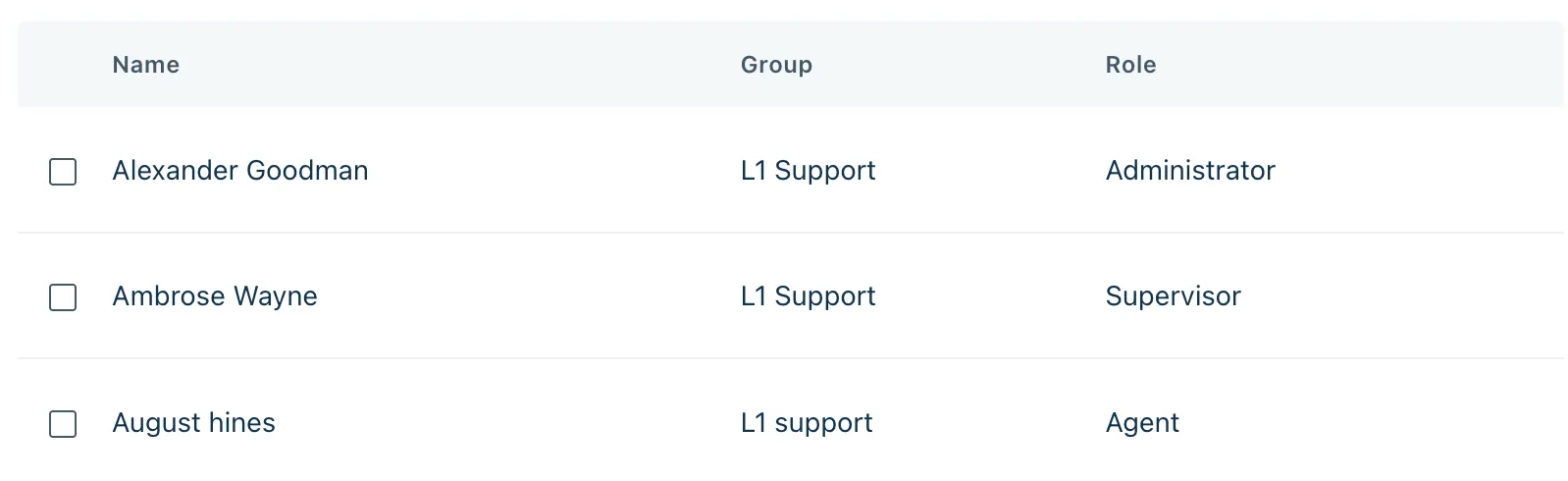Tick the checkbox beside Alexander Goodman
Screen dimensions: 1568x481
pyautogui.click(x=63, y=172)
